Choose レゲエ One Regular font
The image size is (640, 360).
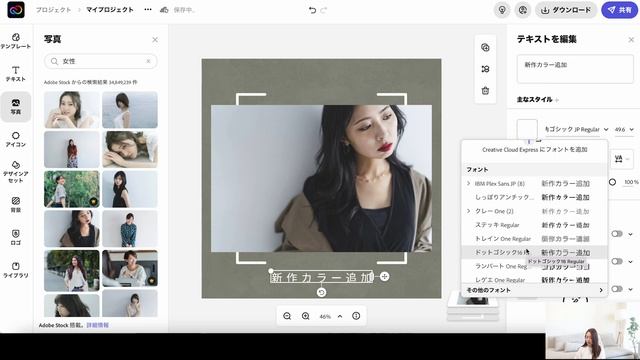coord(534,280)
